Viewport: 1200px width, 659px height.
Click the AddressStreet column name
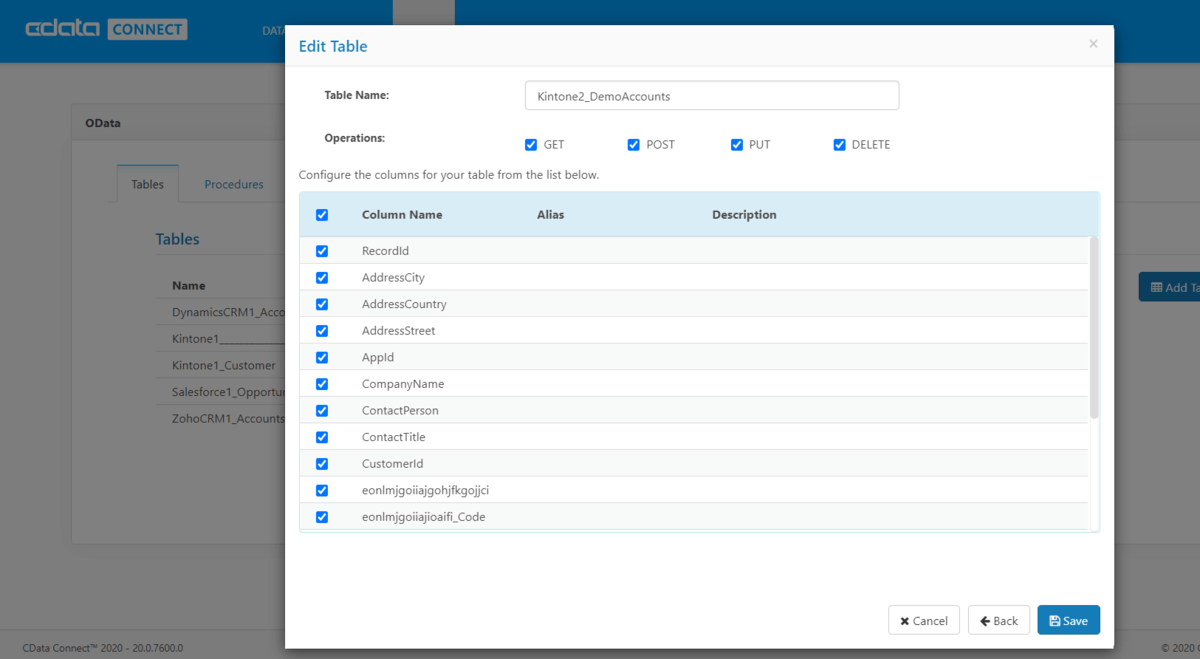click(x=399, y=331)
